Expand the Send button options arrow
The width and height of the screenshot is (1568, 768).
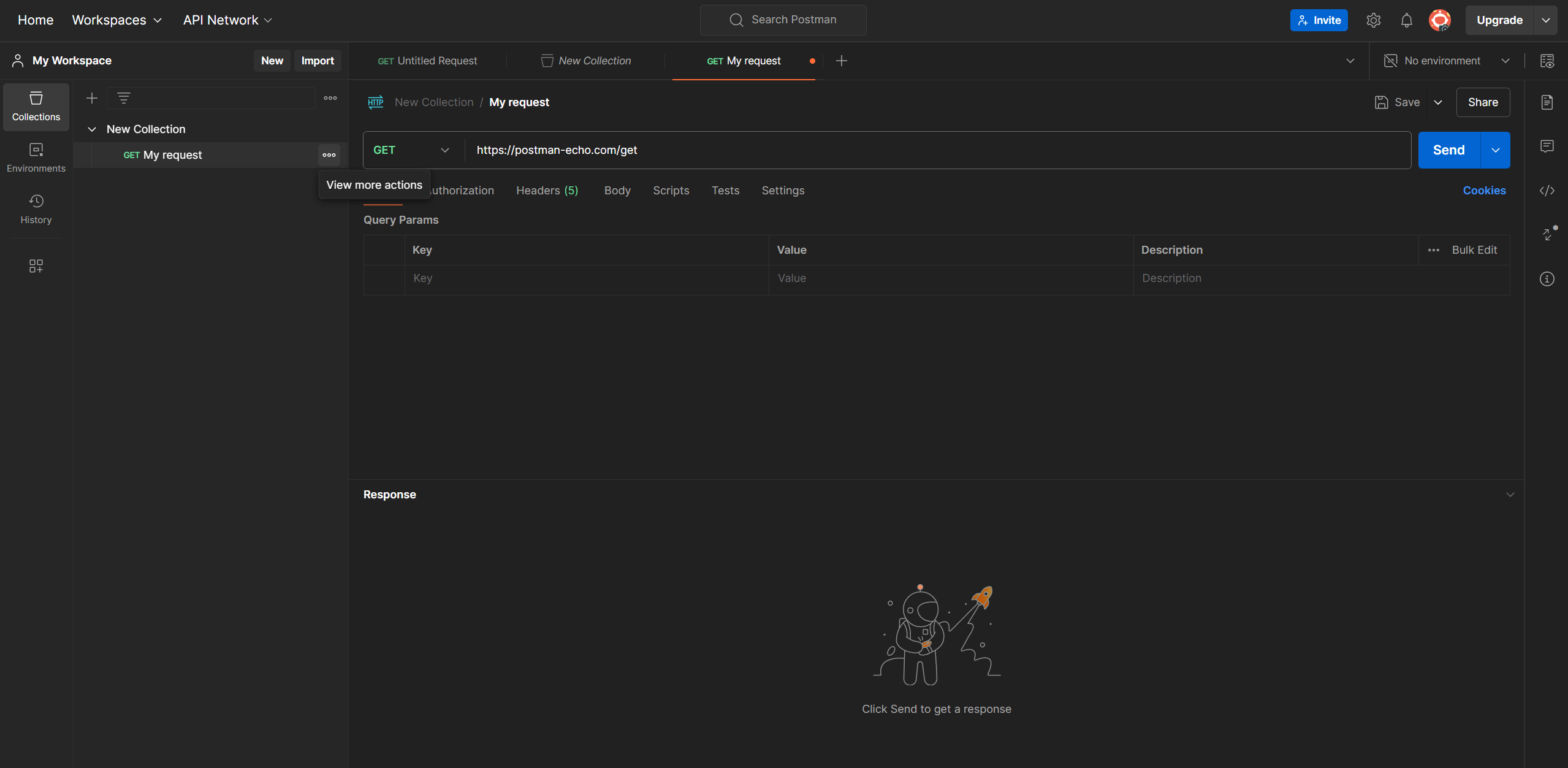click(x=1495, y=150)
